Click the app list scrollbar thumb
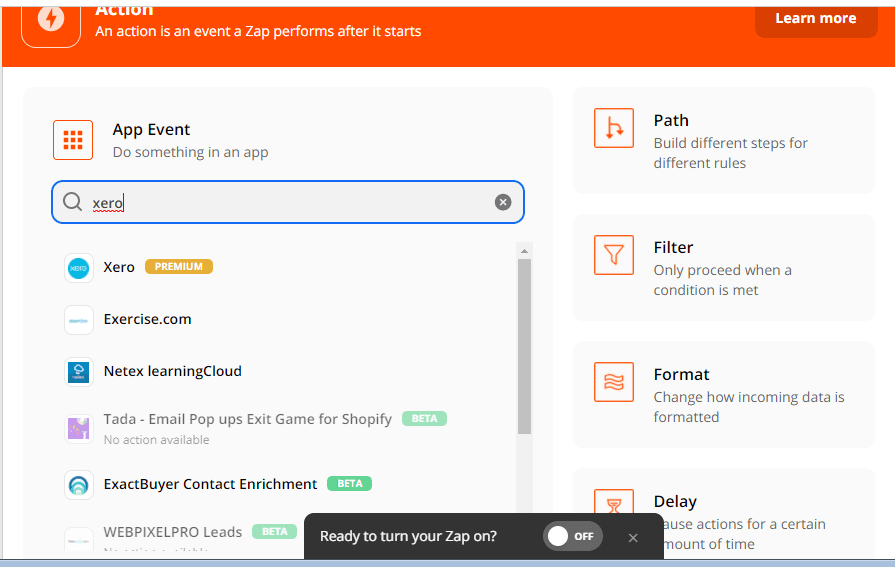This screenshot has width=895, height=567. click(524, 345)
